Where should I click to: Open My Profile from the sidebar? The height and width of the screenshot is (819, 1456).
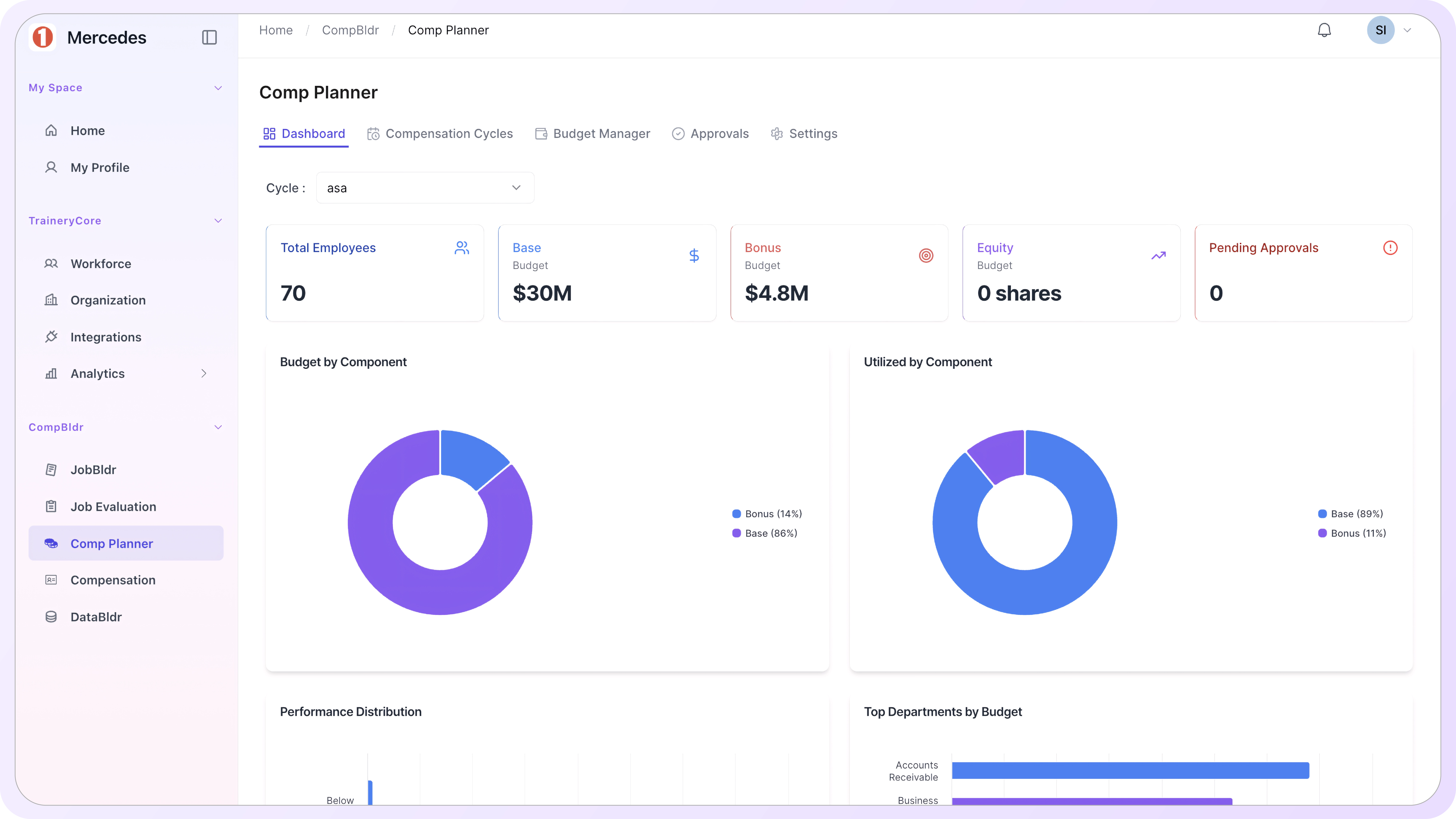click(100, 167)
